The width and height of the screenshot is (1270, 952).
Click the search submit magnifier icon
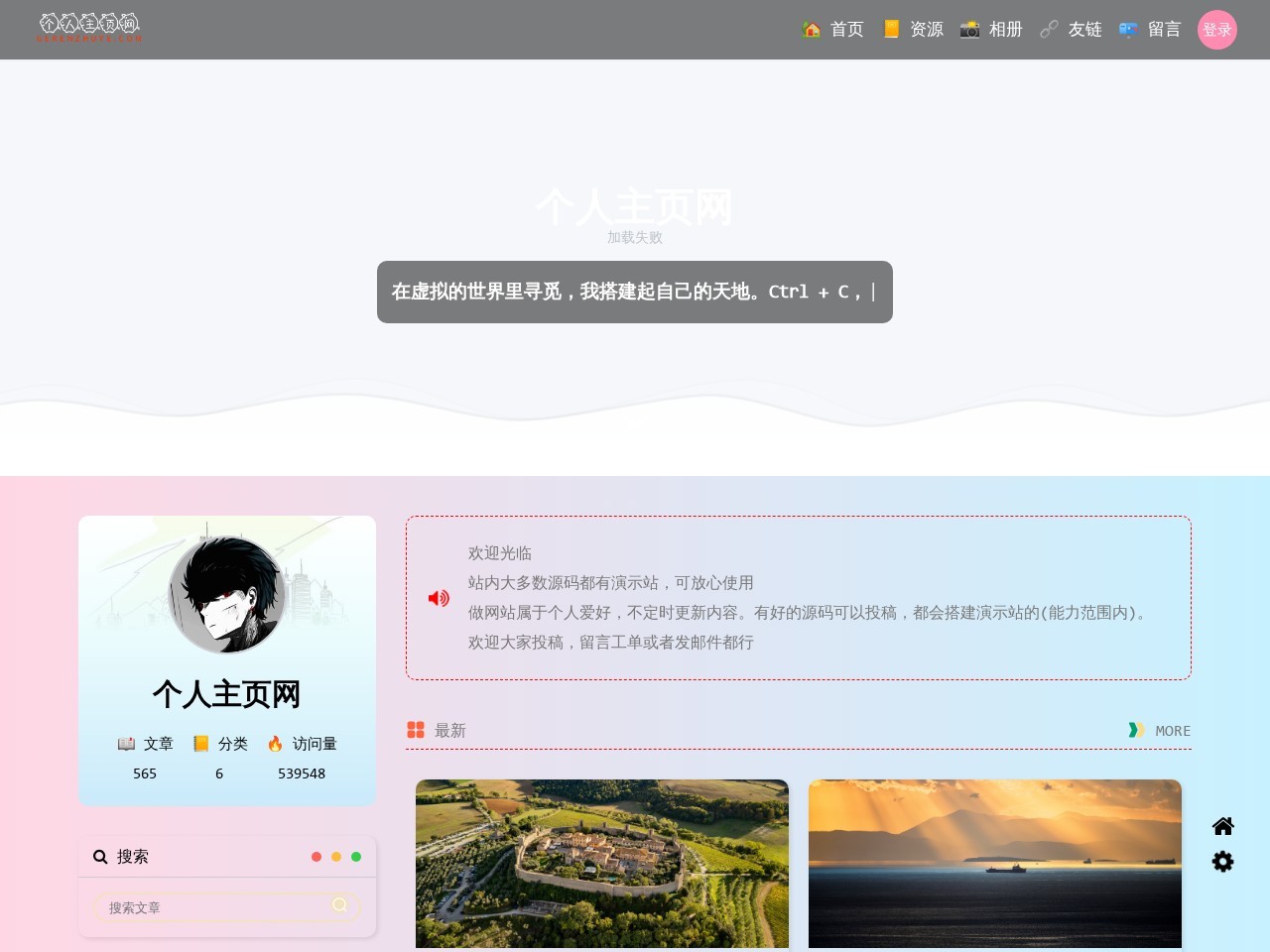[x=340, y=904]
